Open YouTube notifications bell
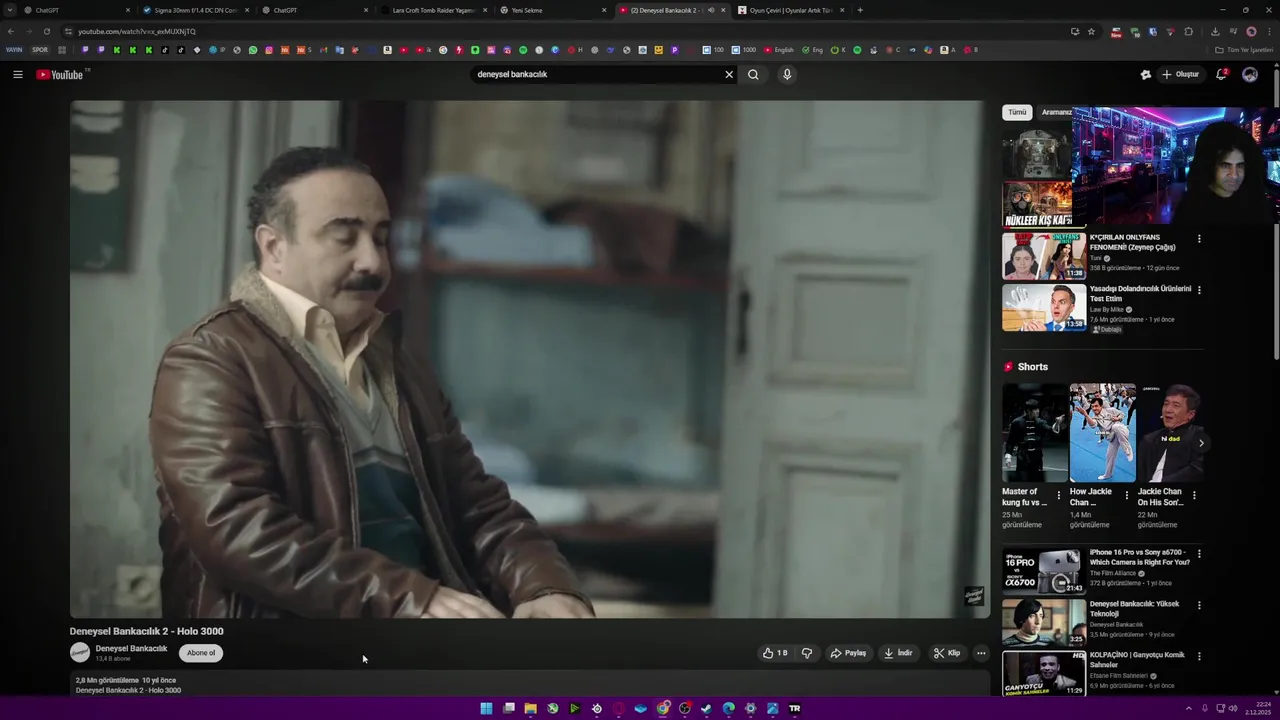Image resolution: width=1280 pixels, height=720 pixels. 1221,74
